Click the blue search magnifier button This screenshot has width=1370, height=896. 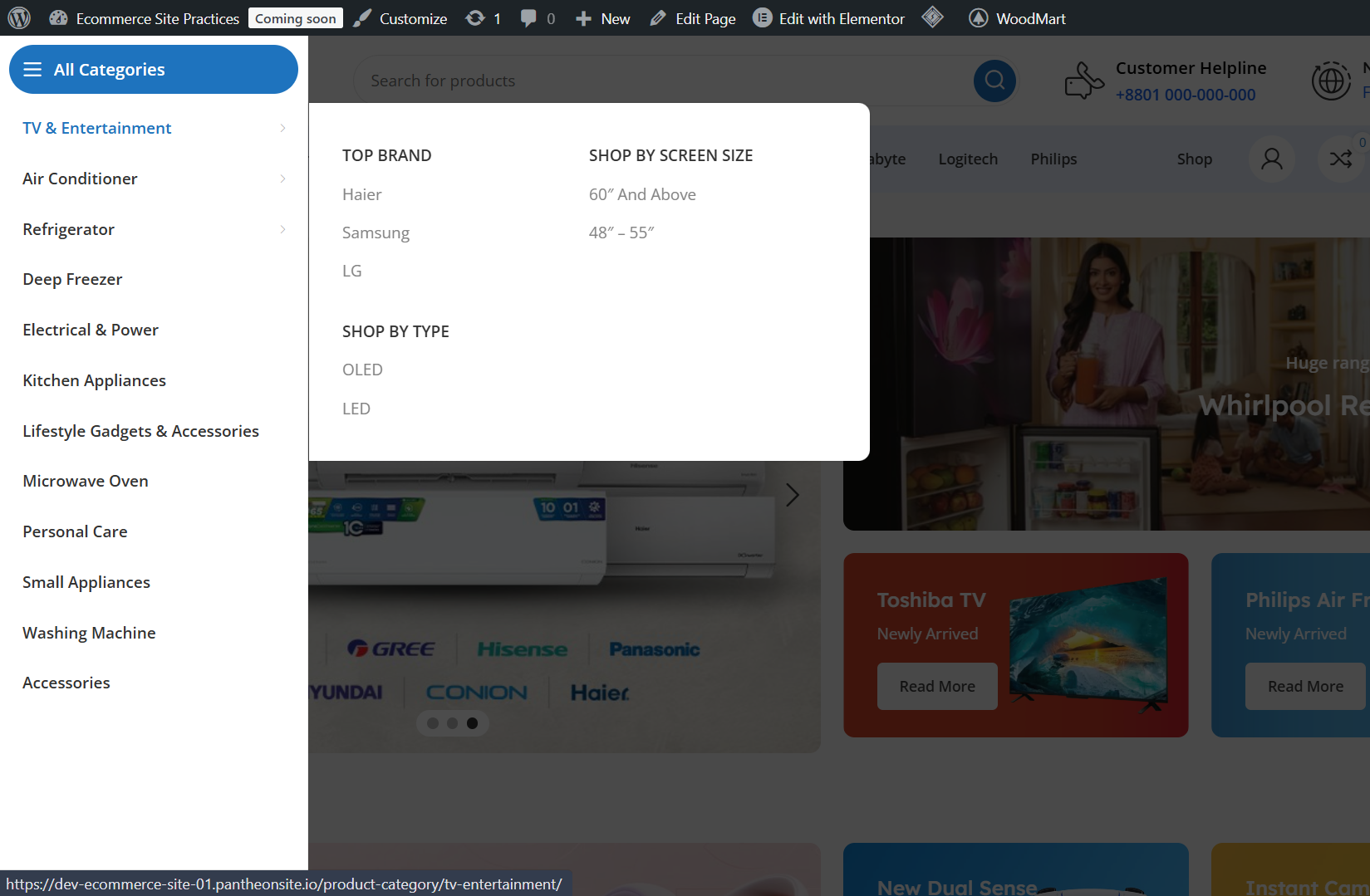tap(994, 81)
